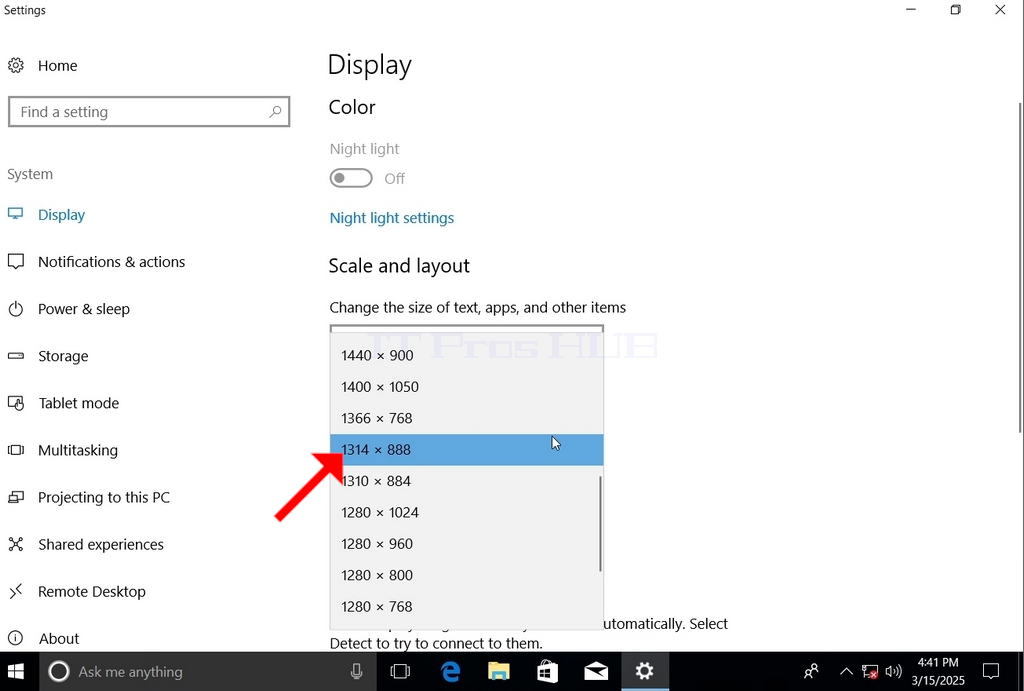1024x691 pixels.
Task: Click the Multitasking icon
Action: point(16,450)
